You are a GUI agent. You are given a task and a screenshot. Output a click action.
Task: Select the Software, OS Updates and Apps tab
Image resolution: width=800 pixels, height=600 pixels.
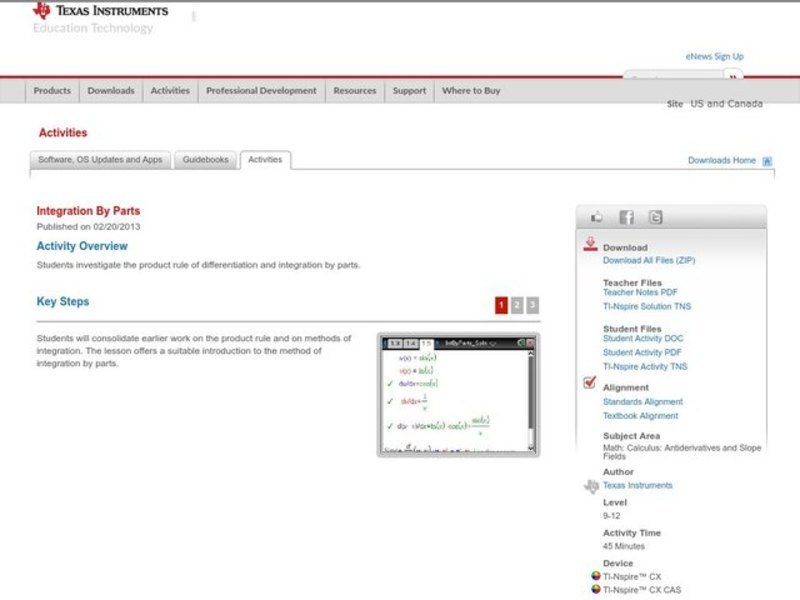100,160
